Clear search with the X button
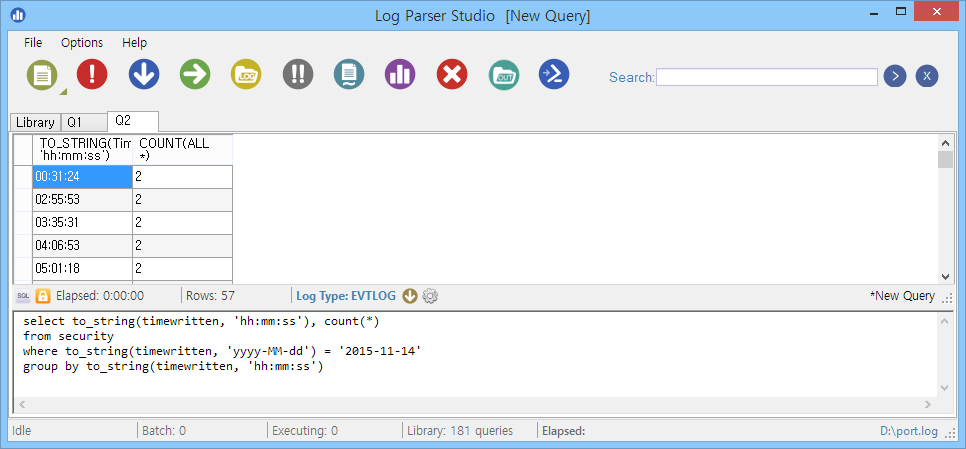The height and width of the screenshot is (449, 966). tap(927, 76)
